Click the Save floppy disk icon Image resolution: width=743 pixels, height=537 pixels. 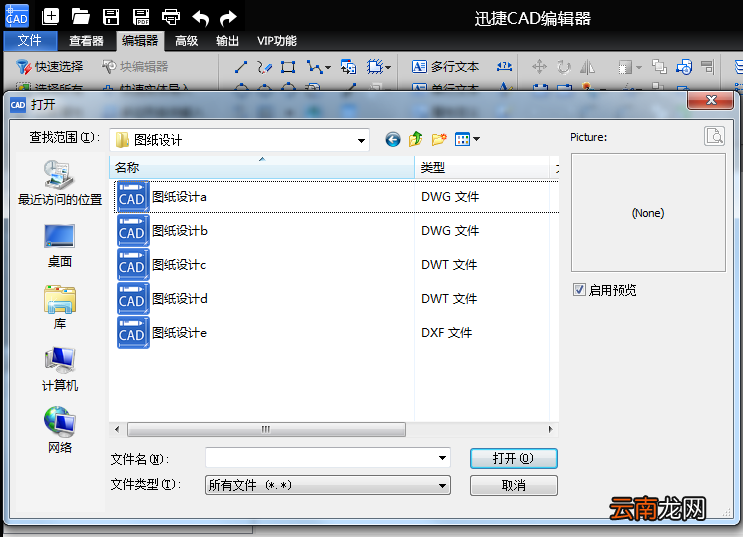(111, 17)
